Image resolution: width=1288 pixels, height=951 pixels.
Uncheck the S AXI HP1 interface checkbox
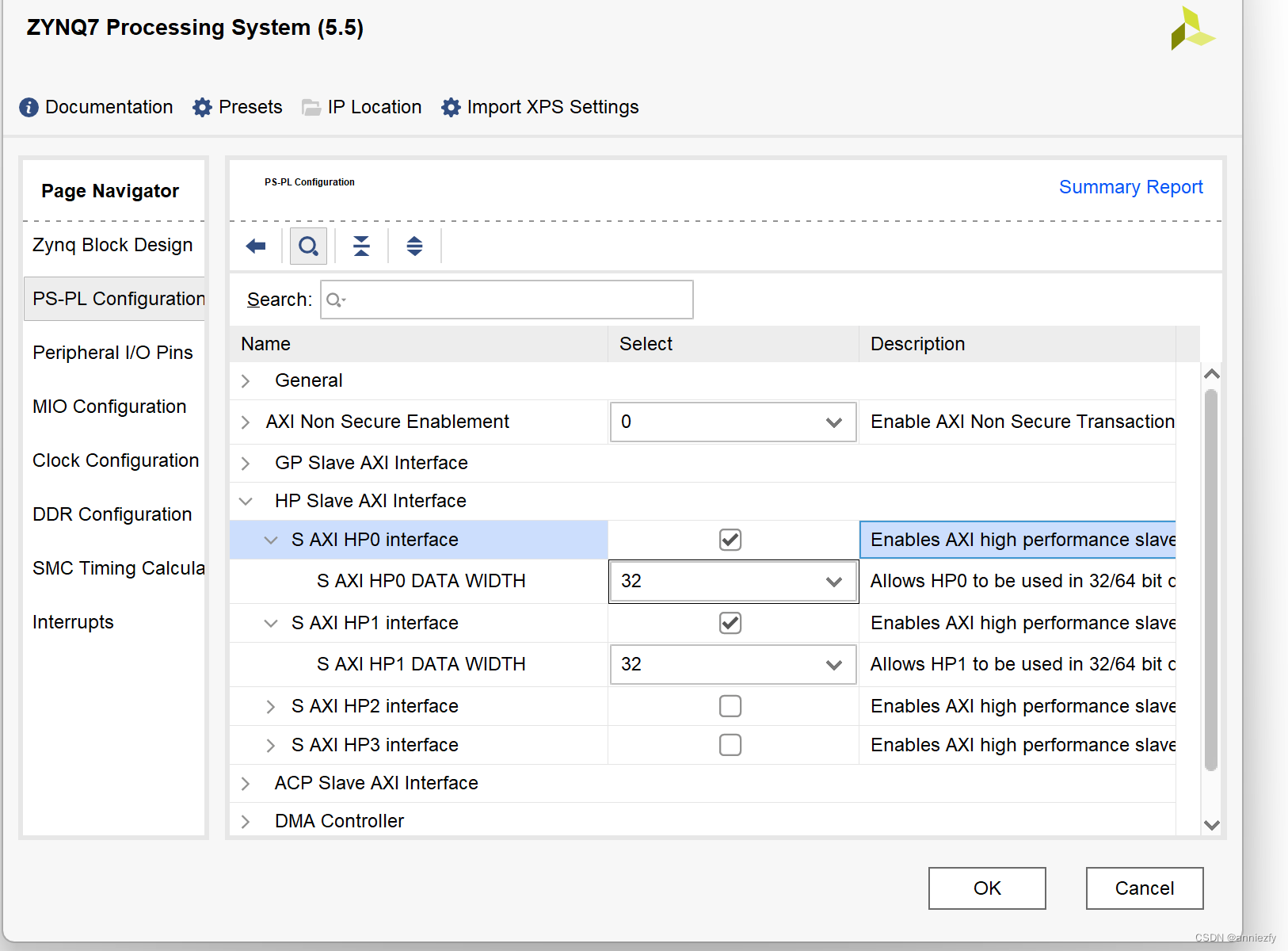pos(730,623)
